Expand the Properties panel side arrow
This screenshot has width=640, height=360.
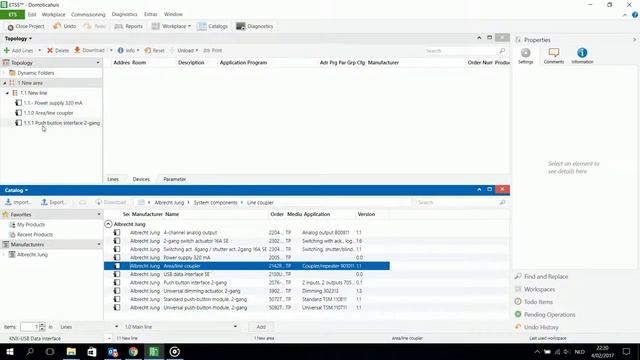[634, 40]
